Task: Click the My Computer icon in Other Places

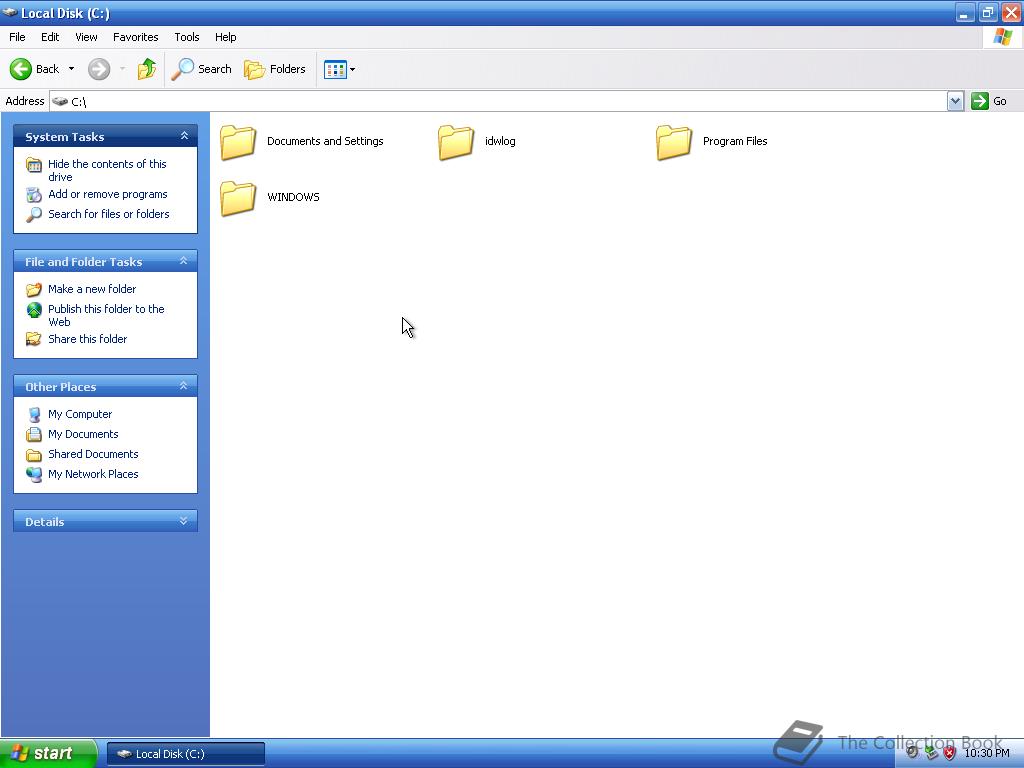Action: tap(34, 415)
